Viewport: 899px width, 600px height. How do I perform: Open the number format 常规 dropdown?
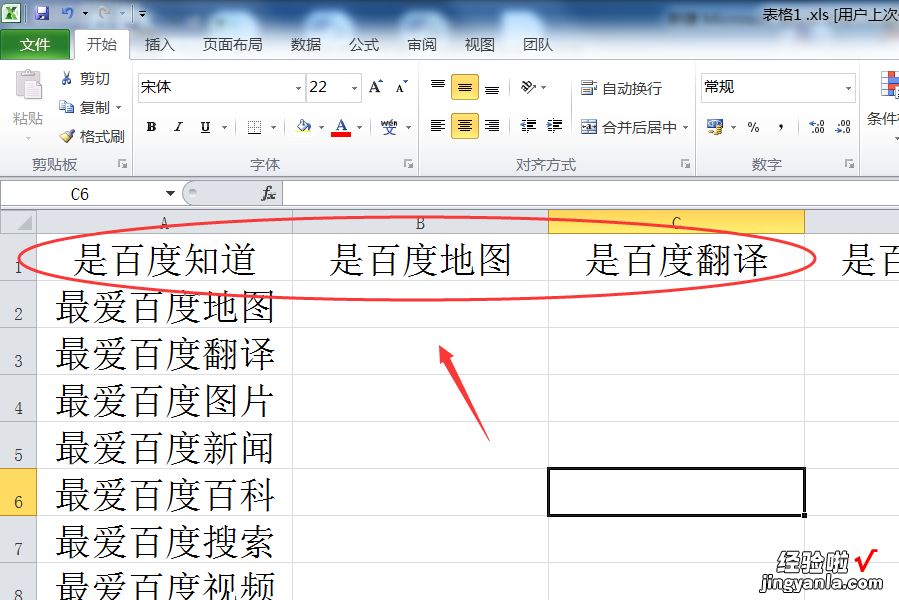(848, 88)
